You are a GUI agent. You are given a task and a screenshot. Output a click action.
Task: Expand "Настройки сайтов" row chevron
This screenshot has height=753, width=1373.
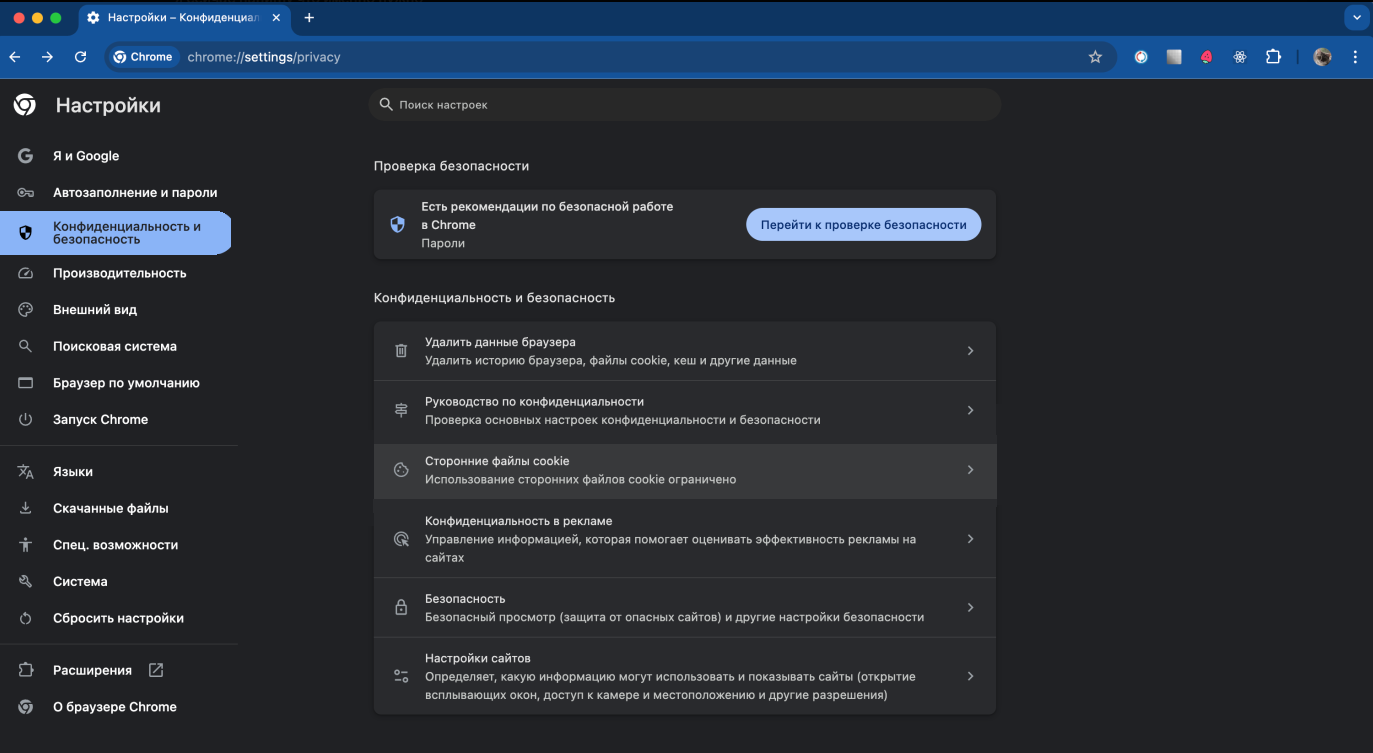coord(969,676)
